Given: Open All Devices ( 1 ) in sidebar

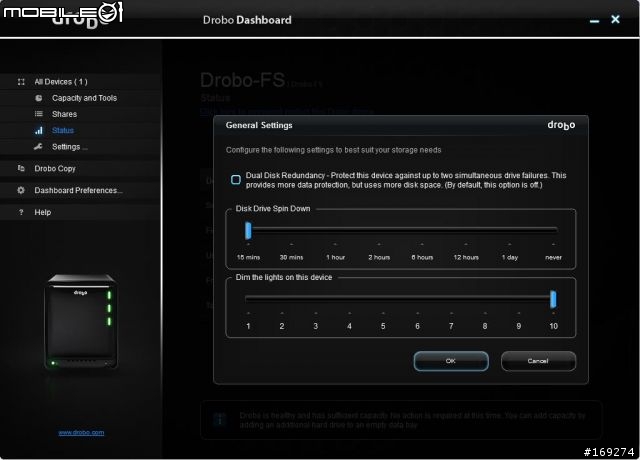Looking at the screenshot, I should pyautogui.click(x=61, y=82).
